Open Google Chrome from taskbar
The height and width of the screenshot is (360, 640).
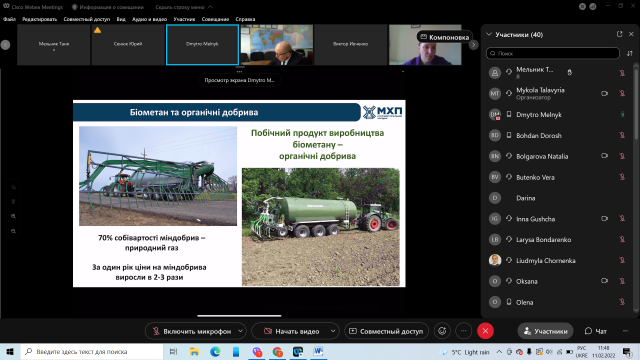pyautogui.click(x=278, y=351)
